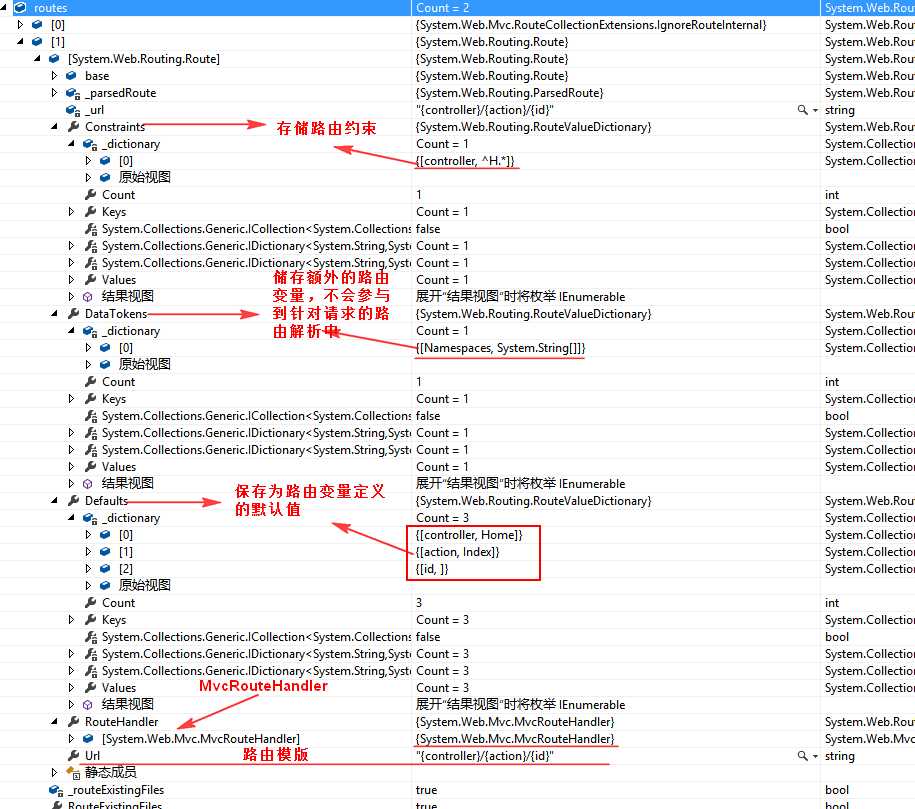This screenshot has height=809, width=915.
Task: Collapse the routes [1] entry
Action: 20,41
